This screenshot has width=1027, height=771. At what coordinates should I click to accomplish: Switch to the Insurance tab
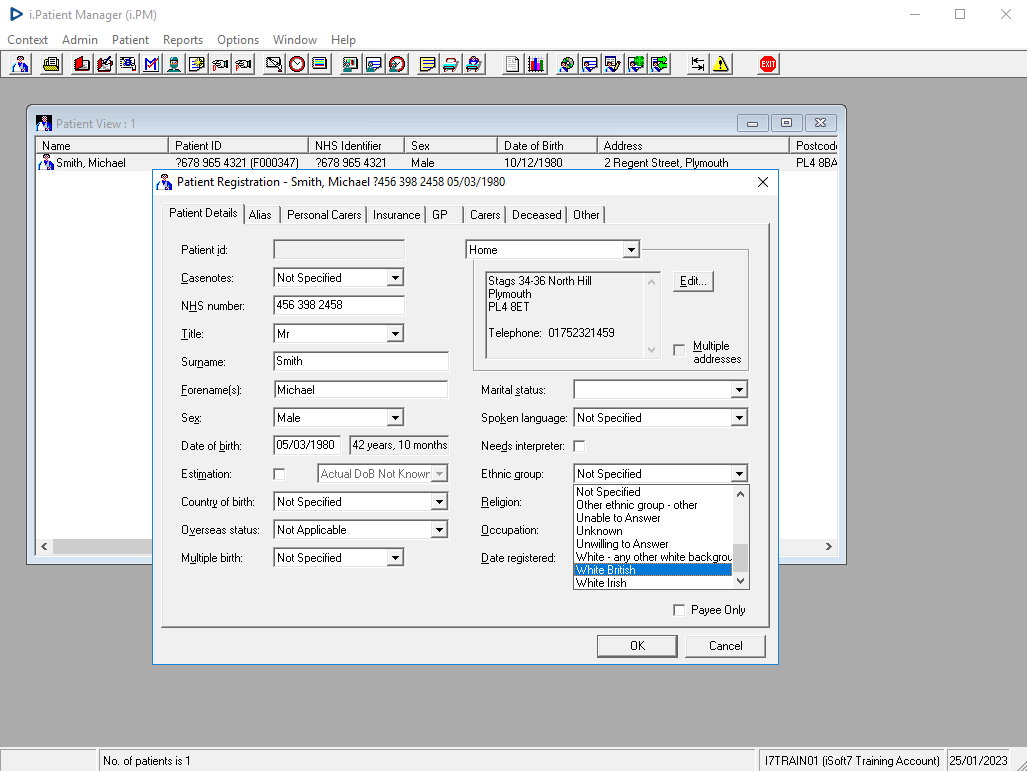pos(396,215)
